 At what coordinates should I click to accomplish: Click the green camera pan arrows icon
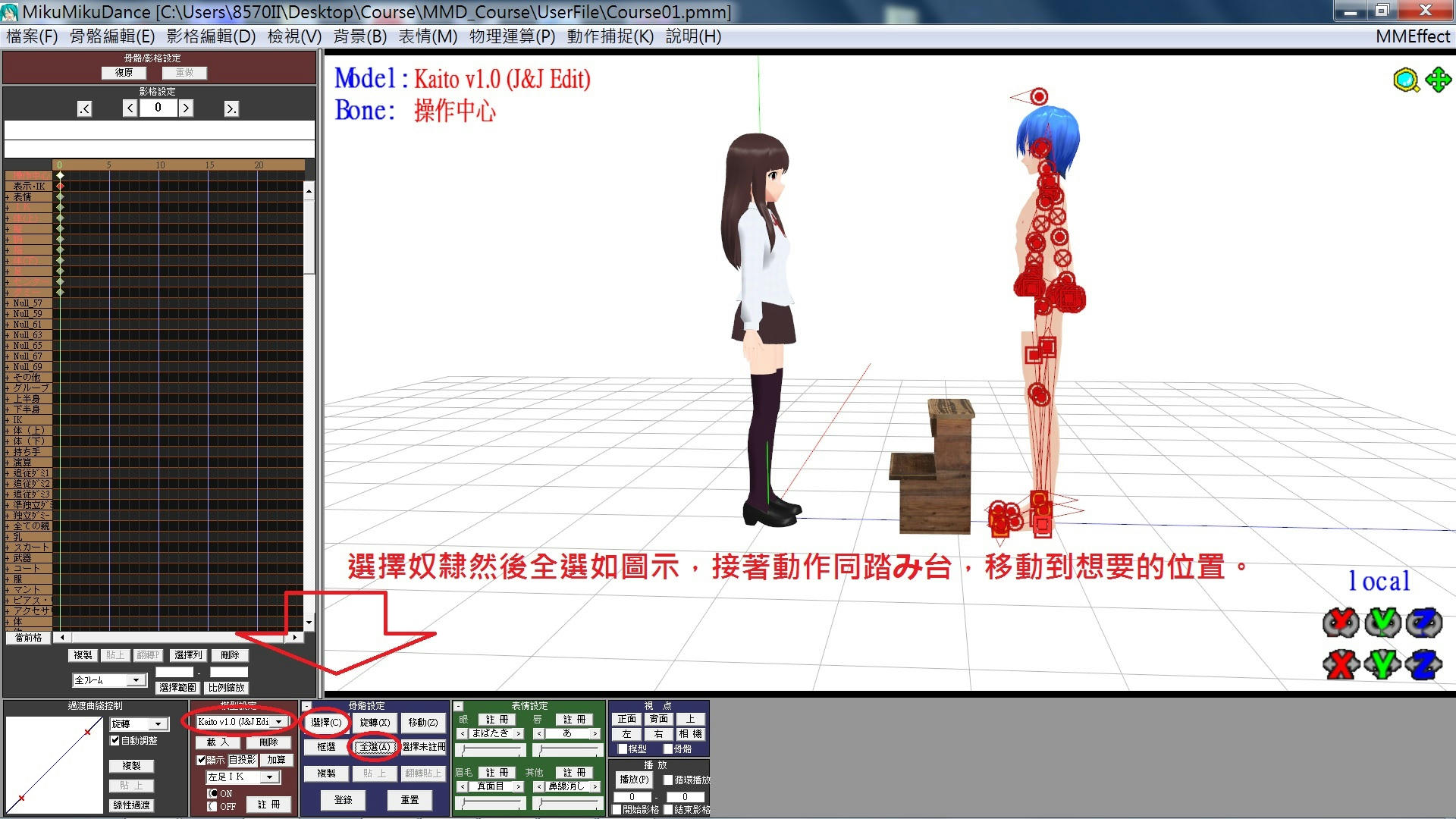click(x=1438, y=80)
